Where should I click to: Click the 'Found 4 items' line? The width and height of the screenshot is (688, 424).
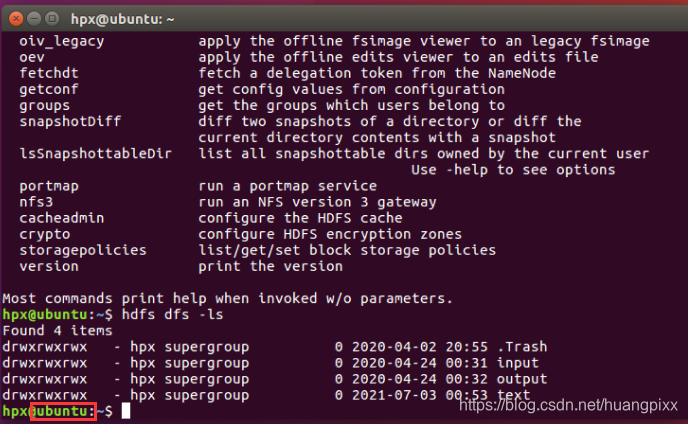tap(57, 331)
